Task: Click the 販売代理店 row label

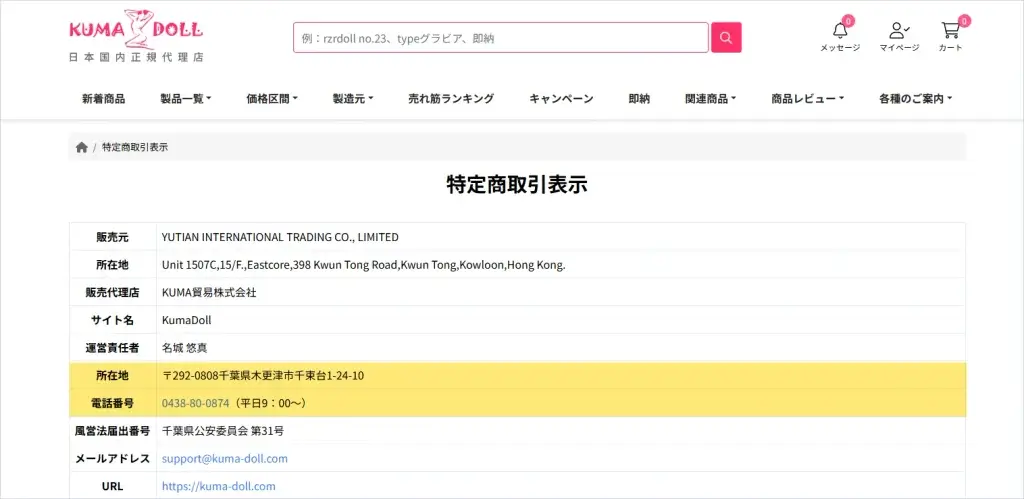Action: [112, 292]
